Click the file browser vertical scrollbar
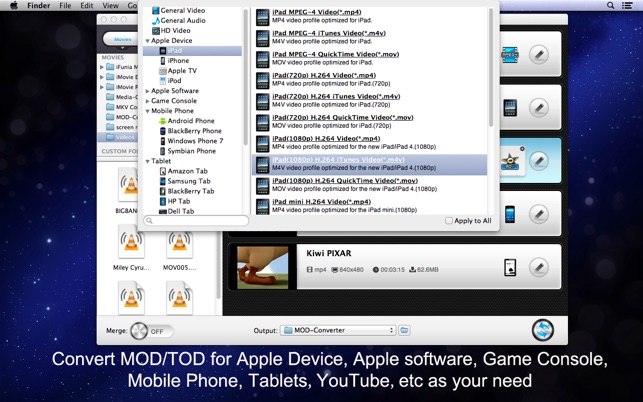Screen dimensions: 643x402 (219, 263)
